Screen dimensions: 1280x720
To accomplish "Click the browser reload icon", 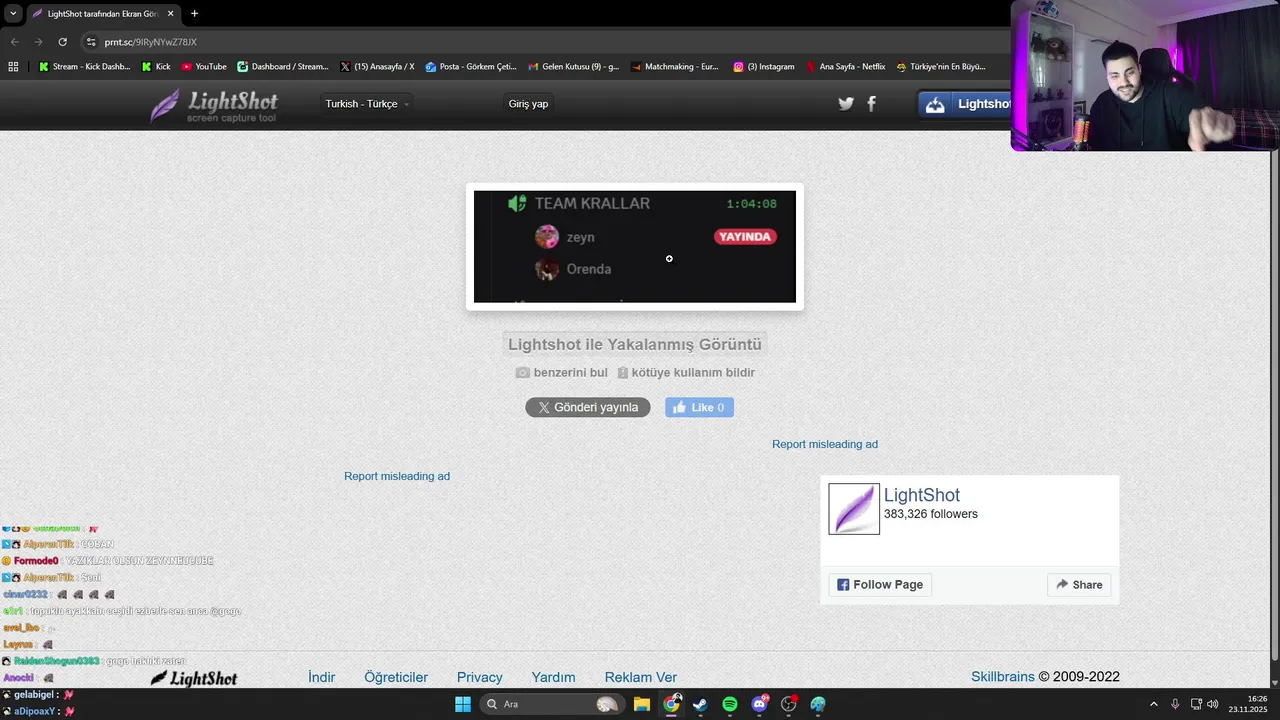I will [x=62, y=42].
